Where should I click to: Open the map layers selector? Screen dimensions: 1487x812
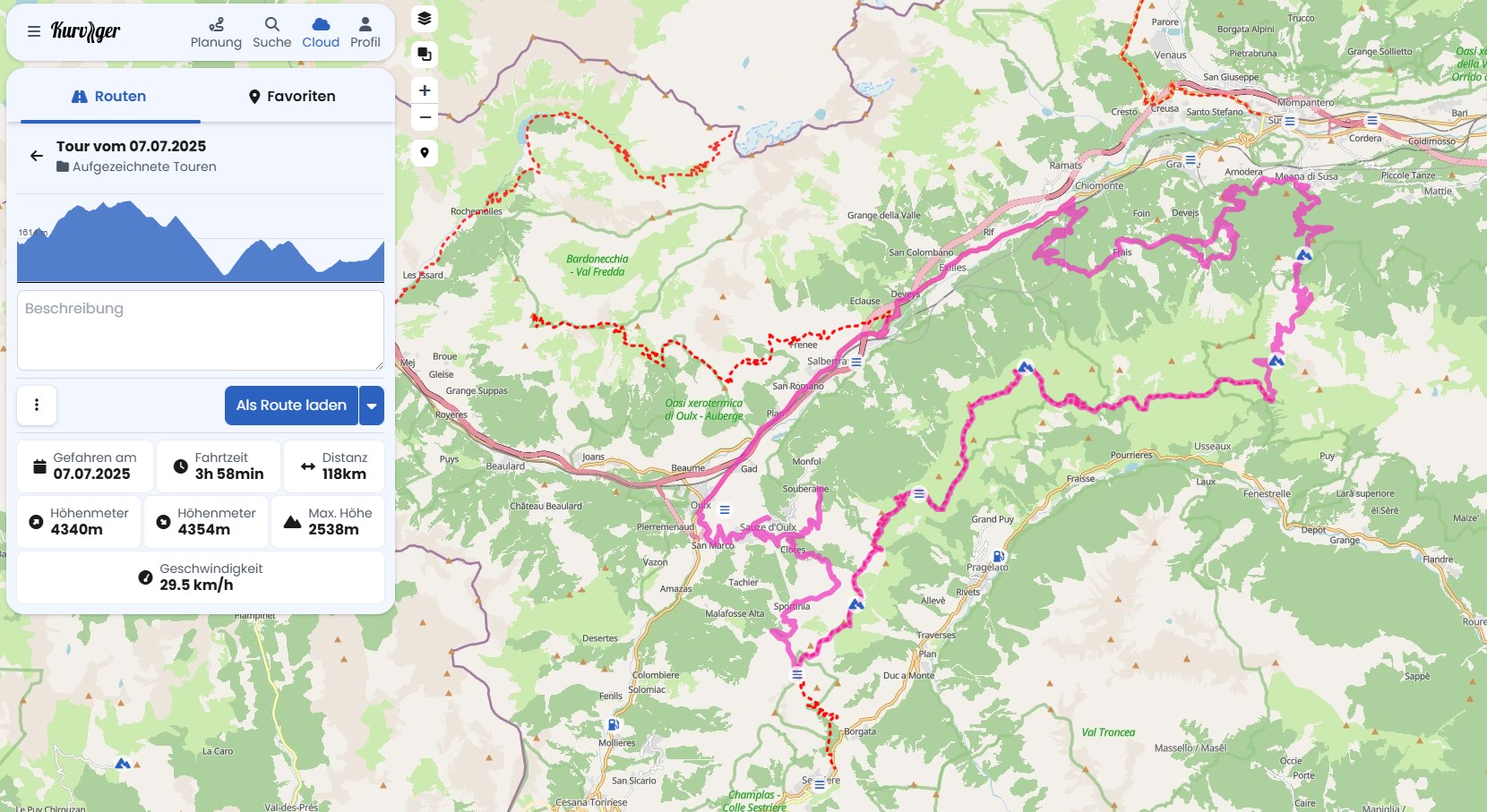click(425, 19)
